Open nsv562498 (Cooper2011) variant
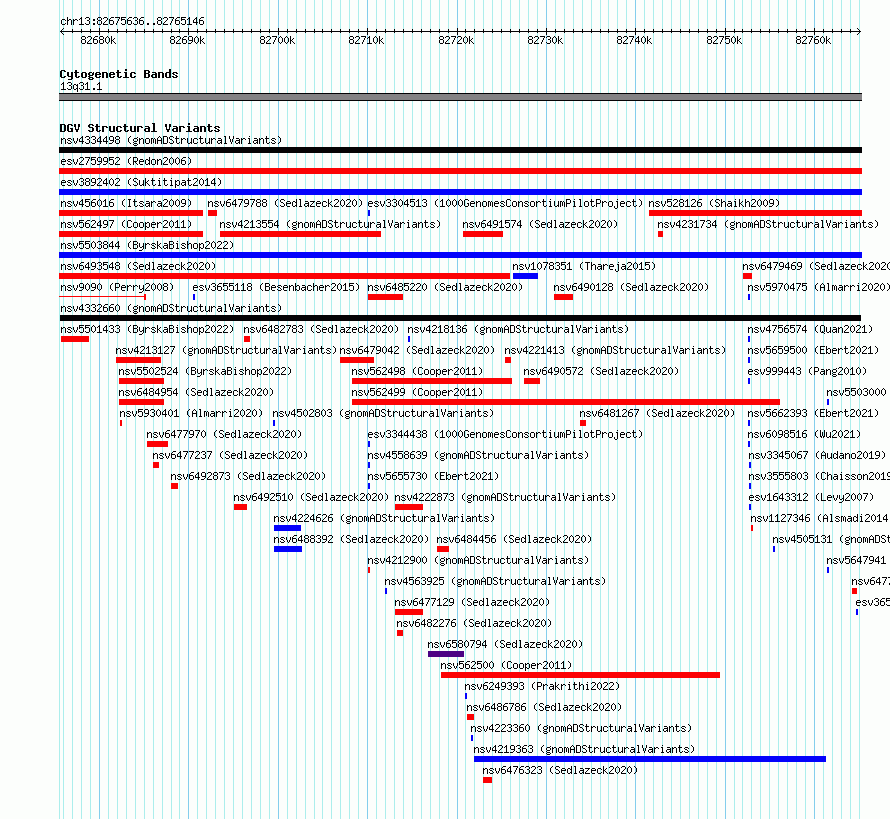The width and height of the screenshot is (890, 819). pos(417,371)
